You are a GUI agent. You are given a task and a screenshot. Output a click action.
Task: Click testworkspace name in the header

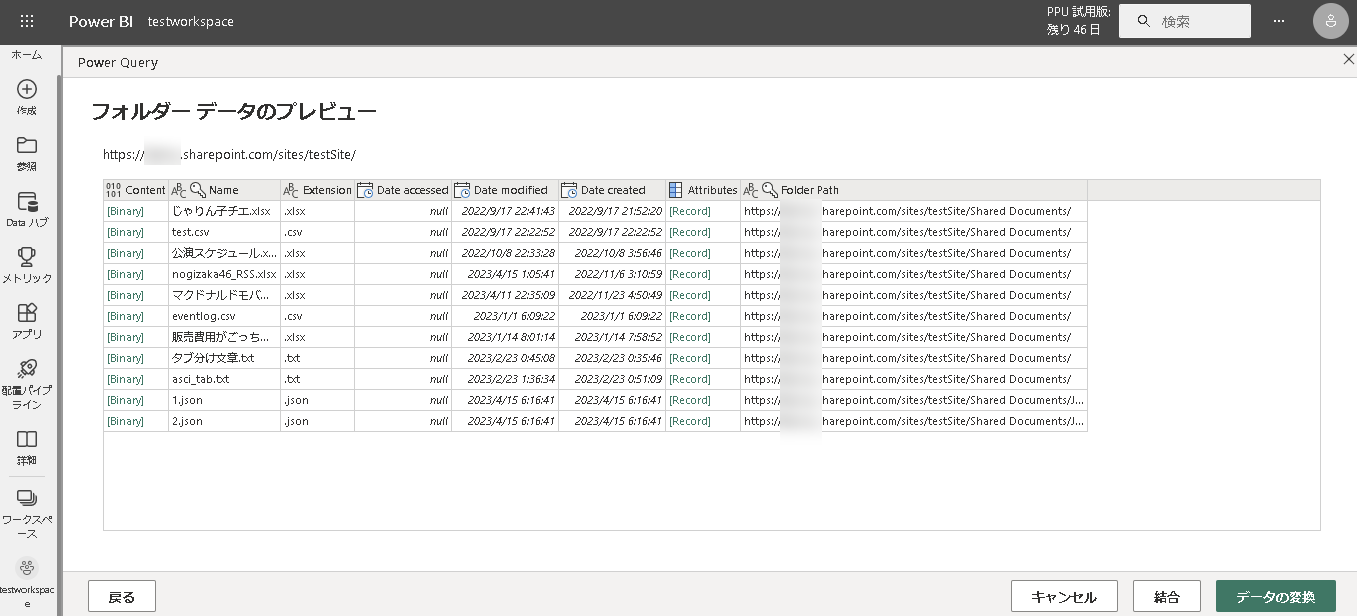tap(190, 21)
